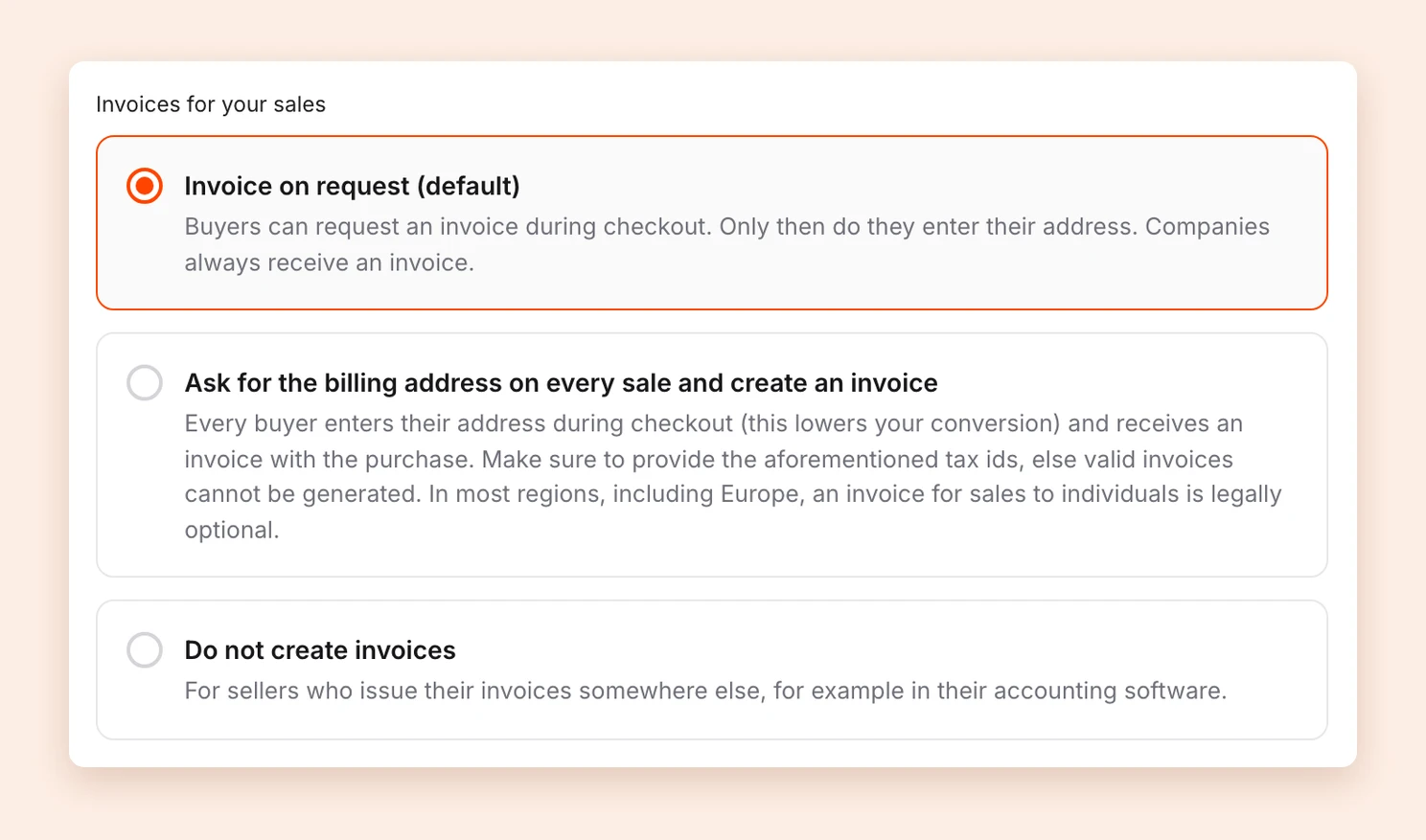Click description starting 'Every buyer enters their address'

pyautogui.click(x=733, y=476)
